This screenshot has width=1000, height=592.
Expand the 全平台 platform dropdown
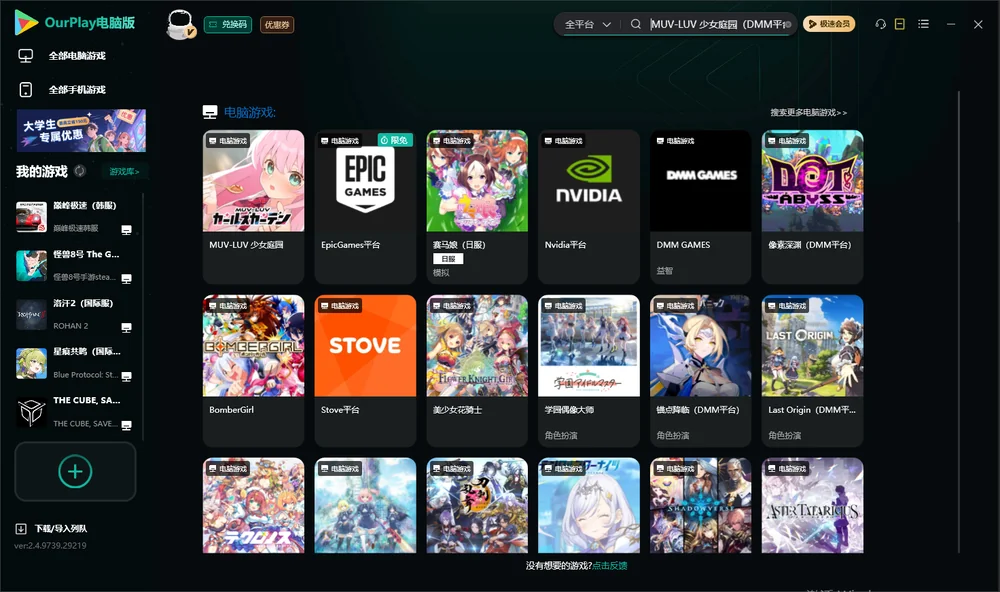pos(587,24)
